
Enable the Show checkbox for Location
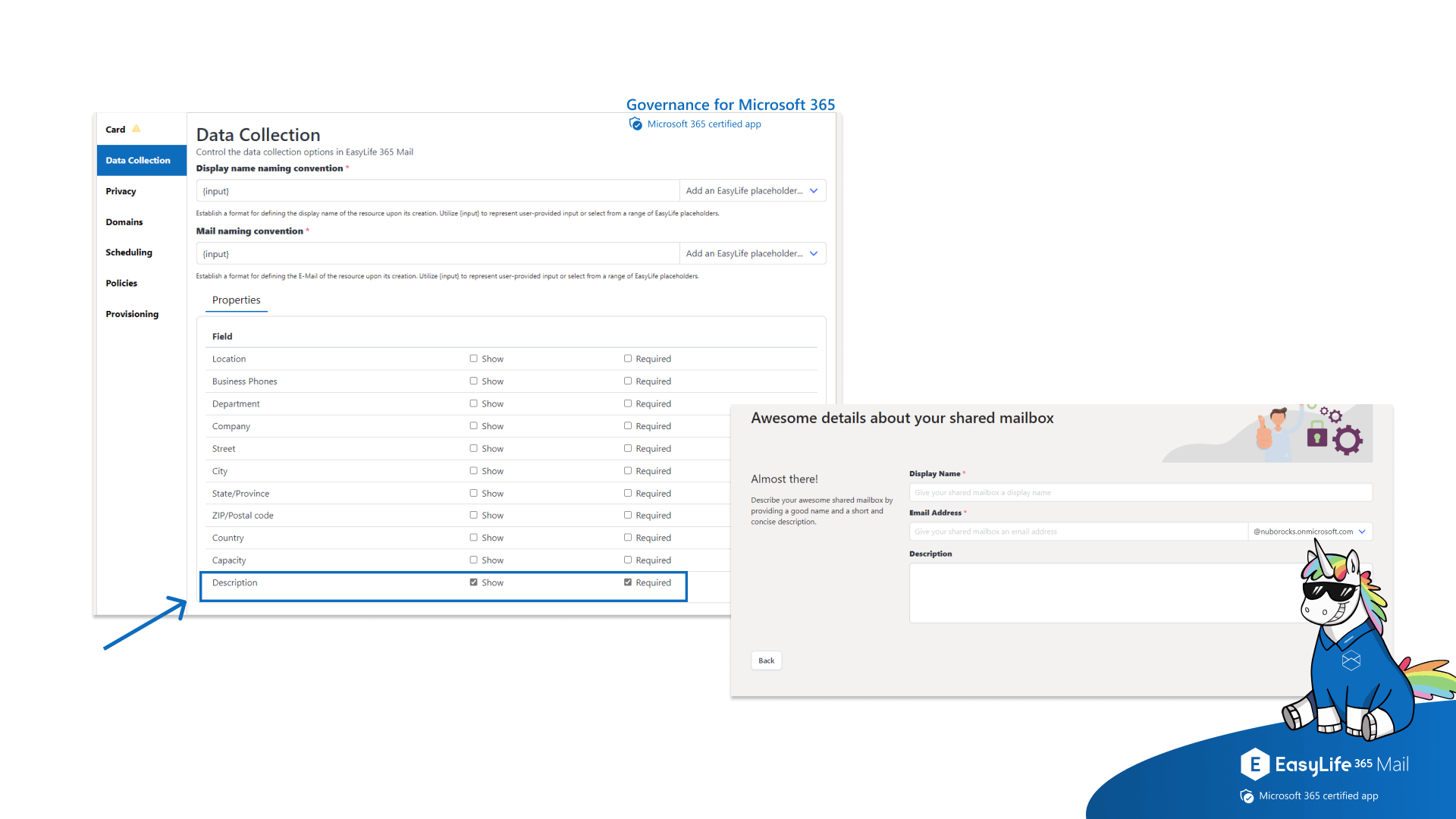click(x=472, y=358)
